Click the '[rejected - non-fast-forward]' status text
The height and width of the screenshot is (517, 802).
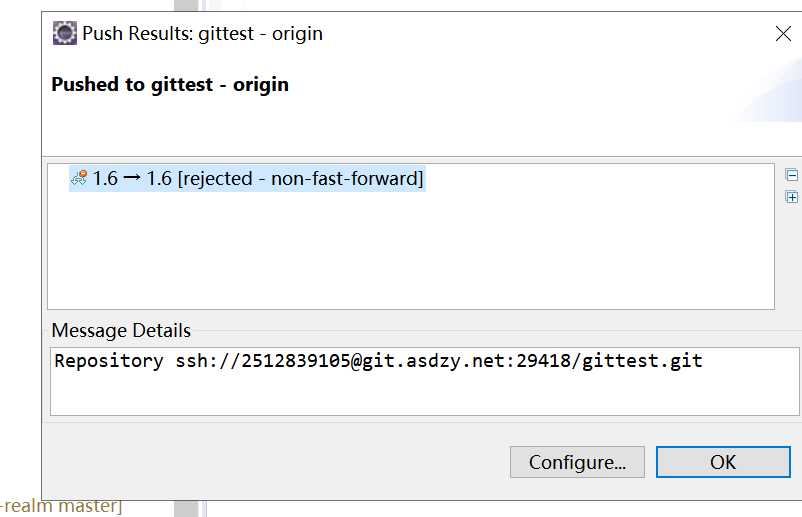(300, 178)
